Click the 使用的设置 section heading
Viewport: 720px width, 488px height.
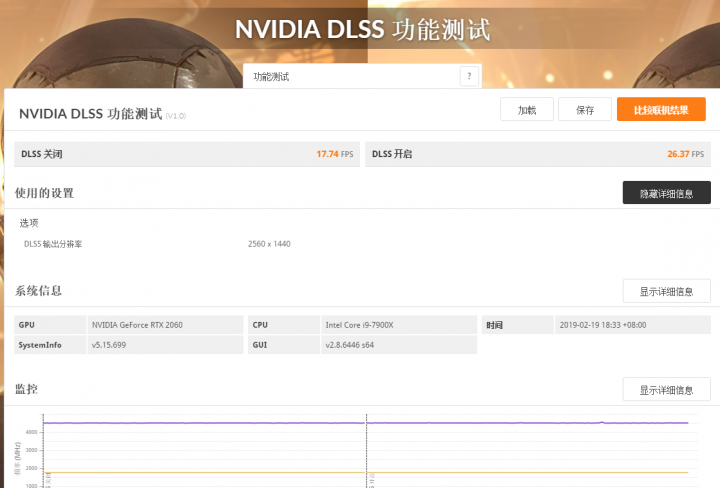[x=45, y=193]
